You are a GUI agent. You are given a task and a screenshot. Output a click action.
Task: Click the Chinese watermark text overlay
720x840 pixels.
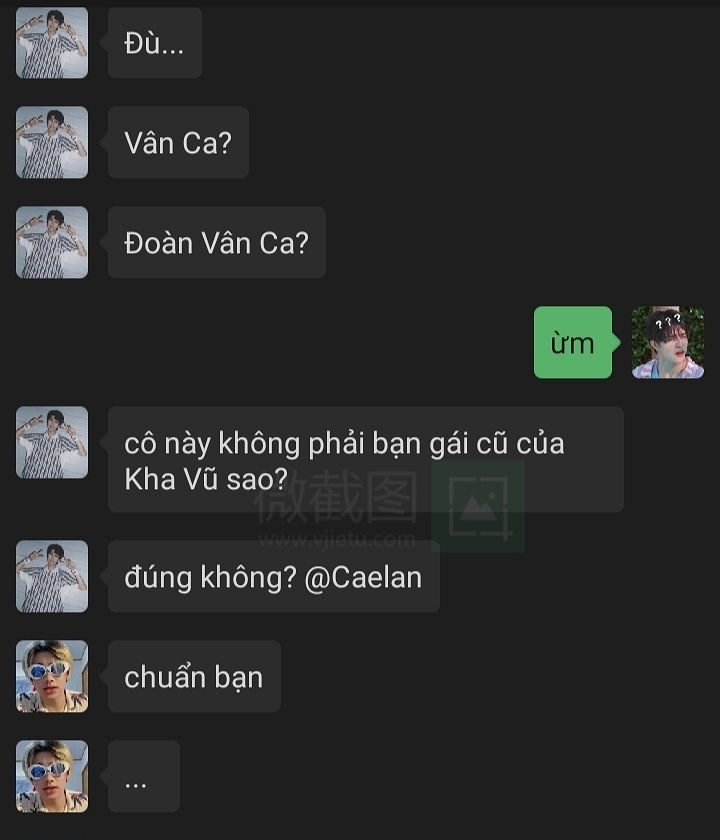point(336,498)
